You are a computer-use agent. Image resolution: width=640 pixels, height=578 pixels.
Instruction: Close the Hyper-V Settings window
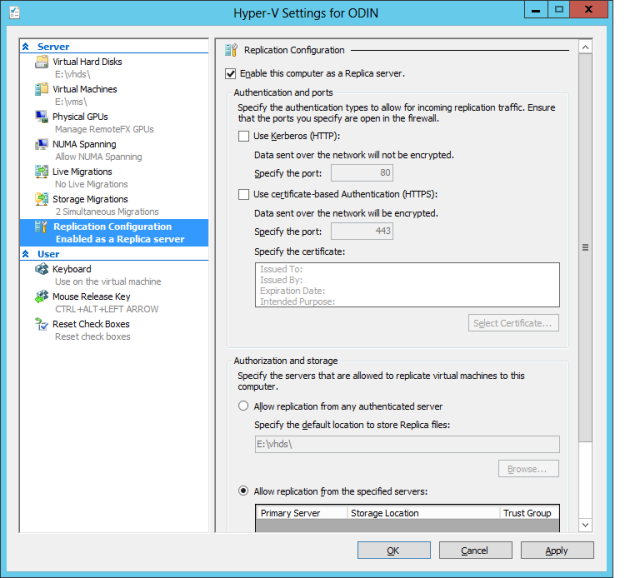pyautogui.click(x=588, y=10)
